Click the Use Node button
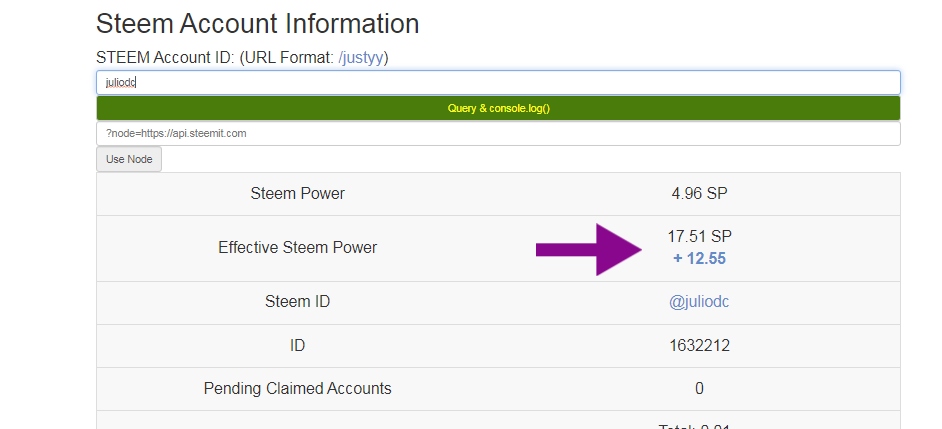 pos(129,159)
